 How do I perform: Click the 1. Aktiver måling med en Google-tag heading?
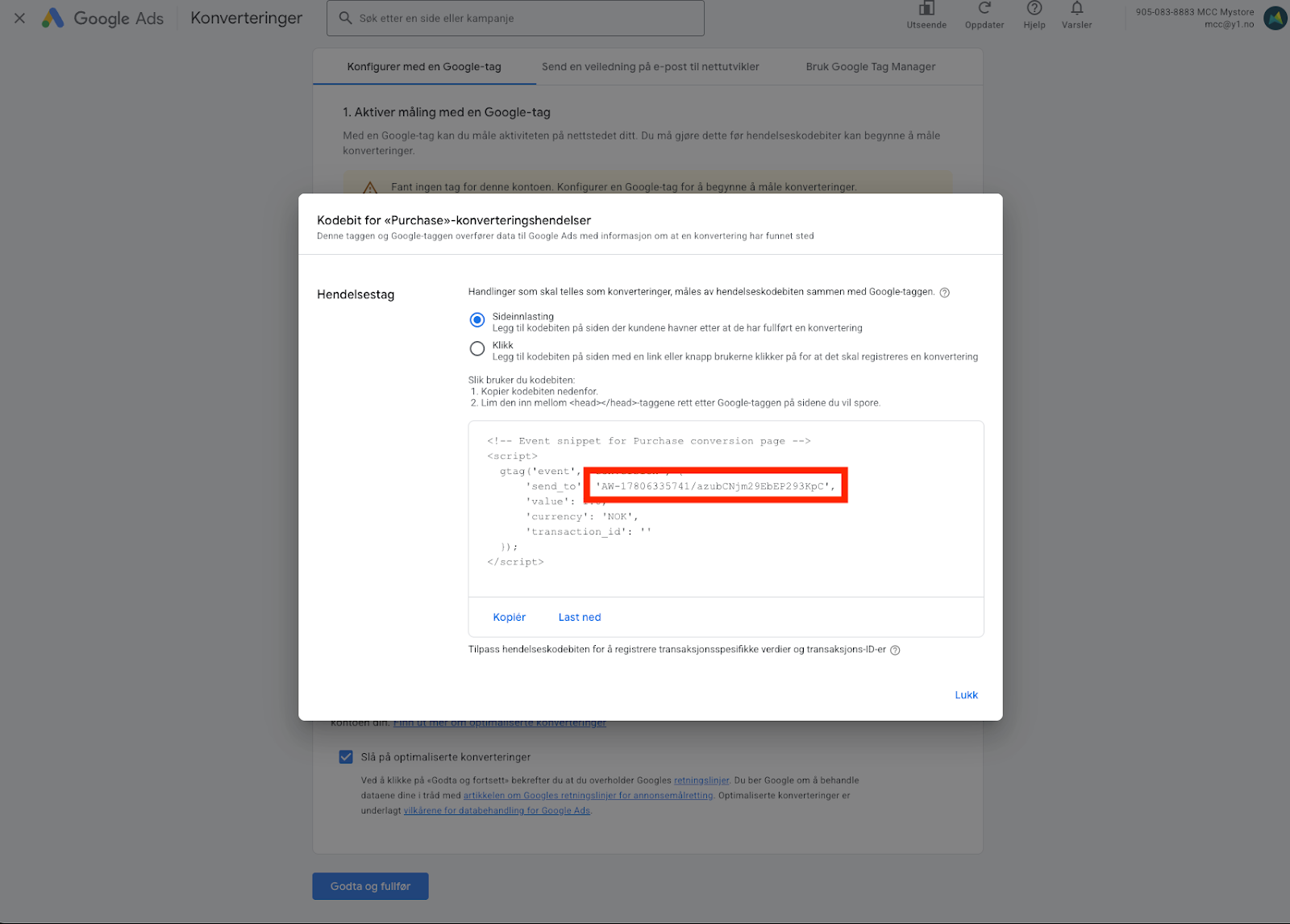pos(447,112)
